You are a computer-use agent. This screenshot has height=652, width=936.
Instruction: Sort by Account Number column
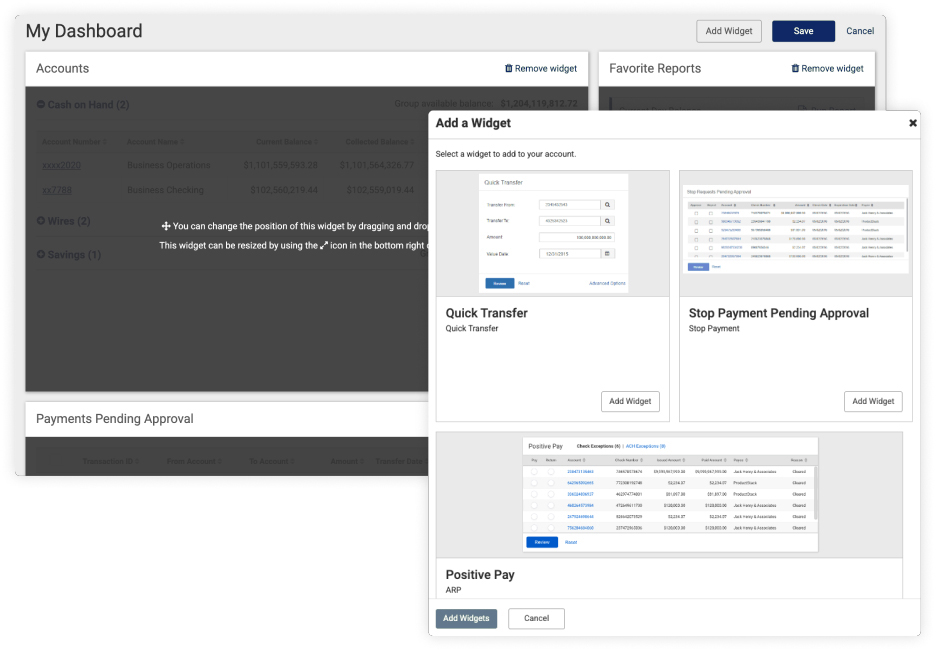(74, 142)
